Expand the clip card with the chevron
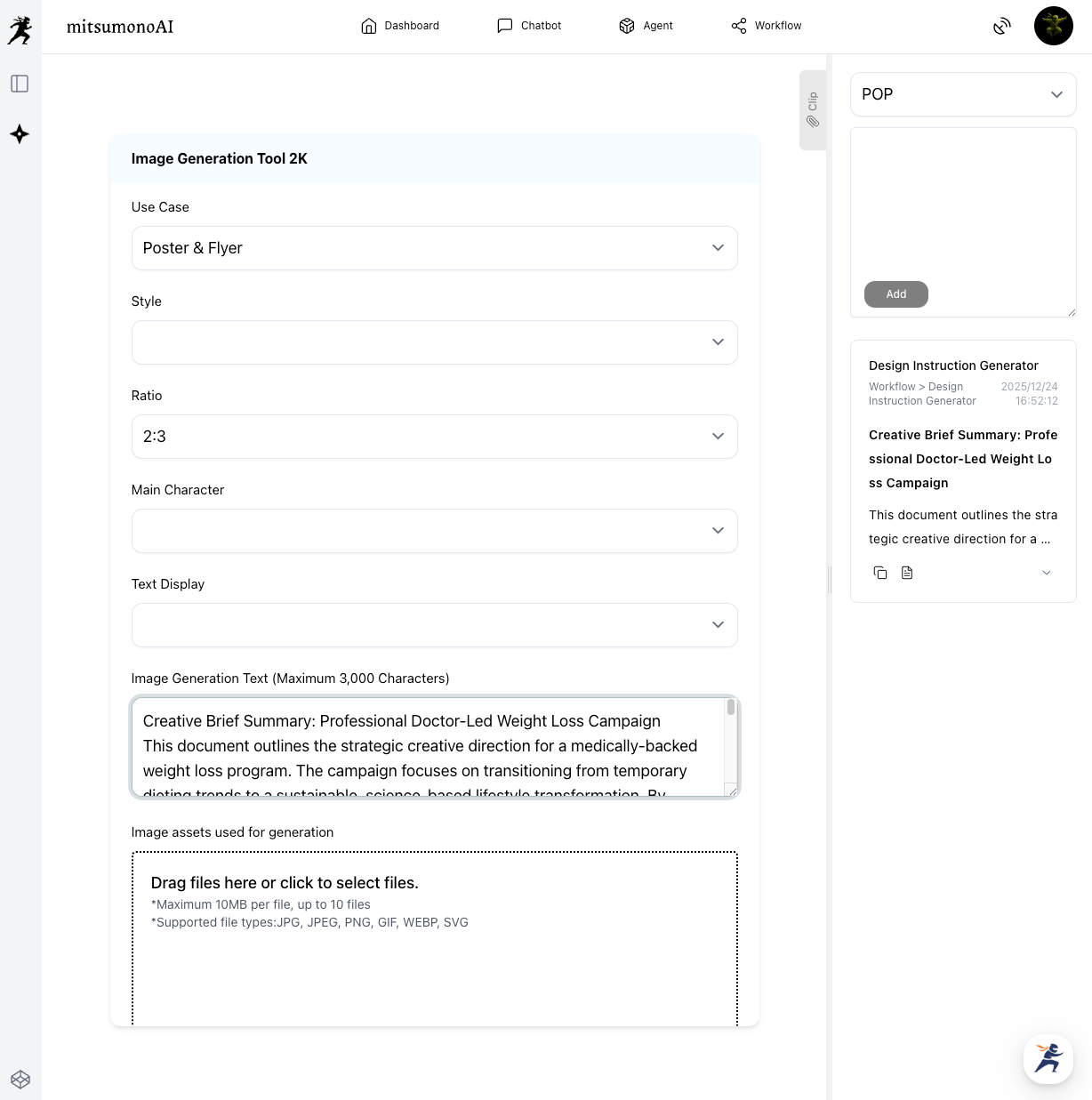Viewport: 1092px width, 1100px height. pyautogui.click(x=1047, y=573)
